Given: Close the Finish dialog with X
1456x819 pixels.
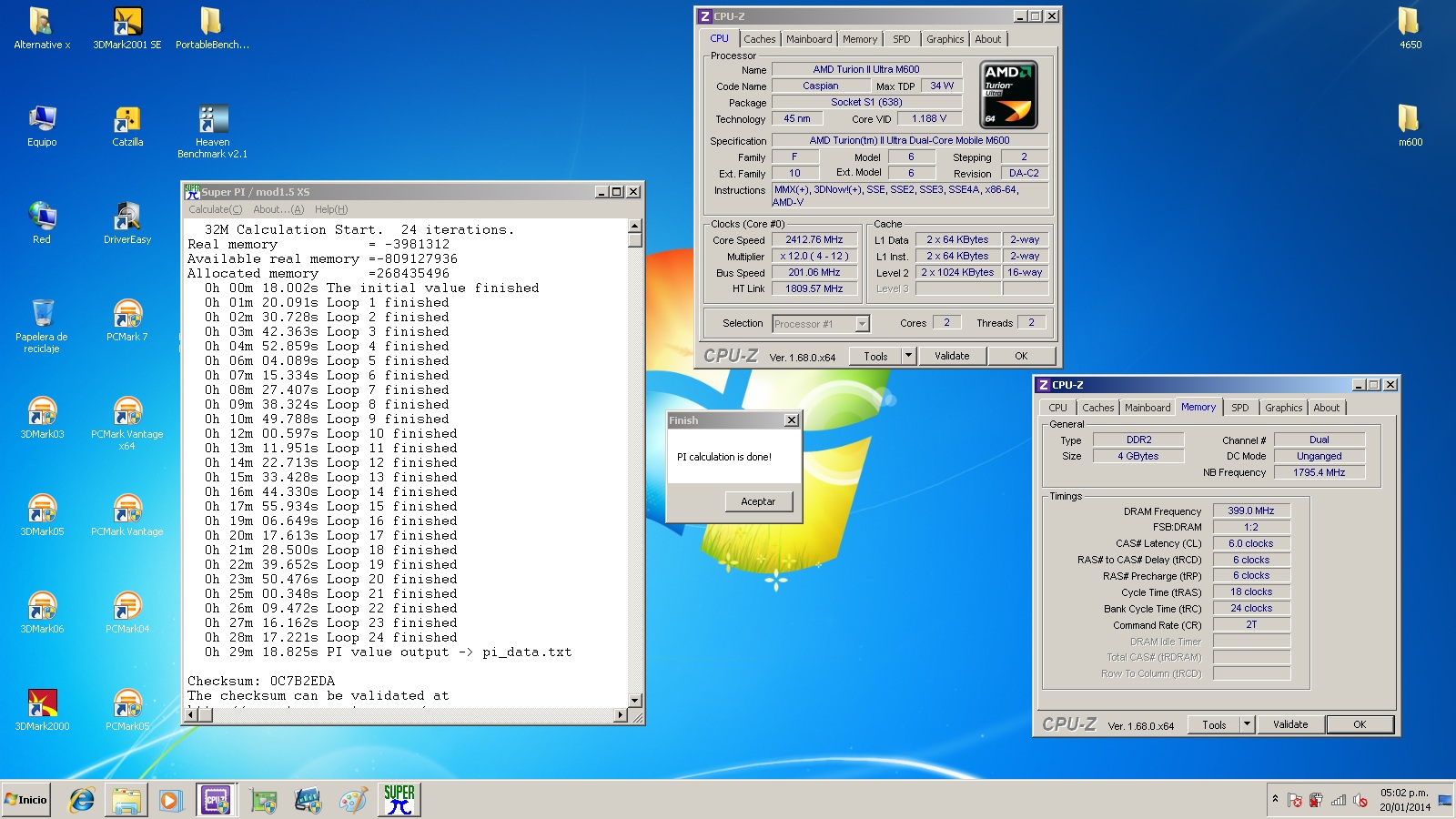Looking at the screenshot, I should pyautogui.click(x=792, y=420).
